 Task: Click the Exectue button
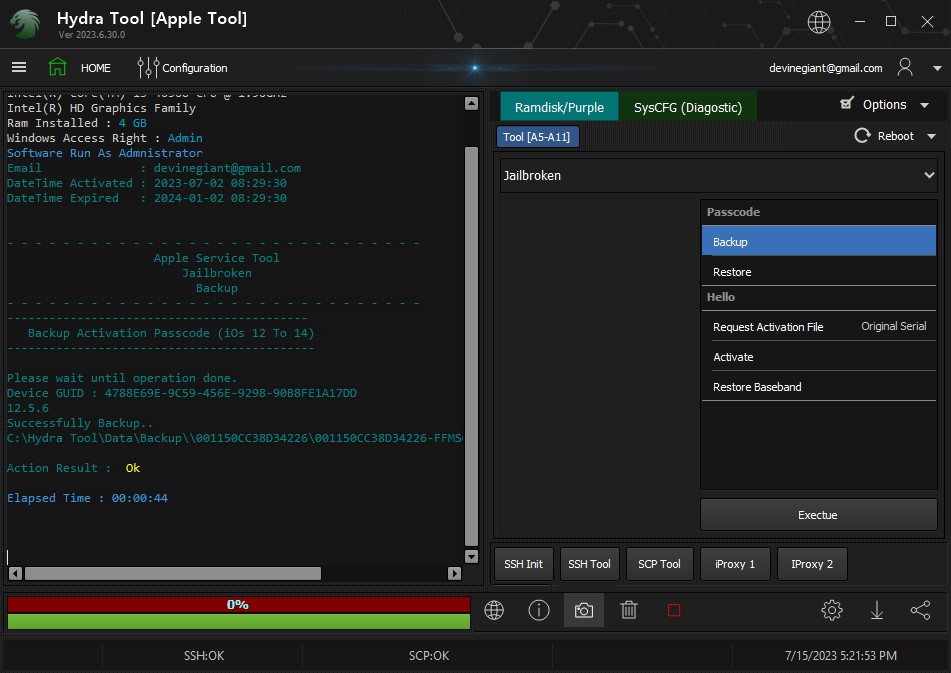[819, 515]
